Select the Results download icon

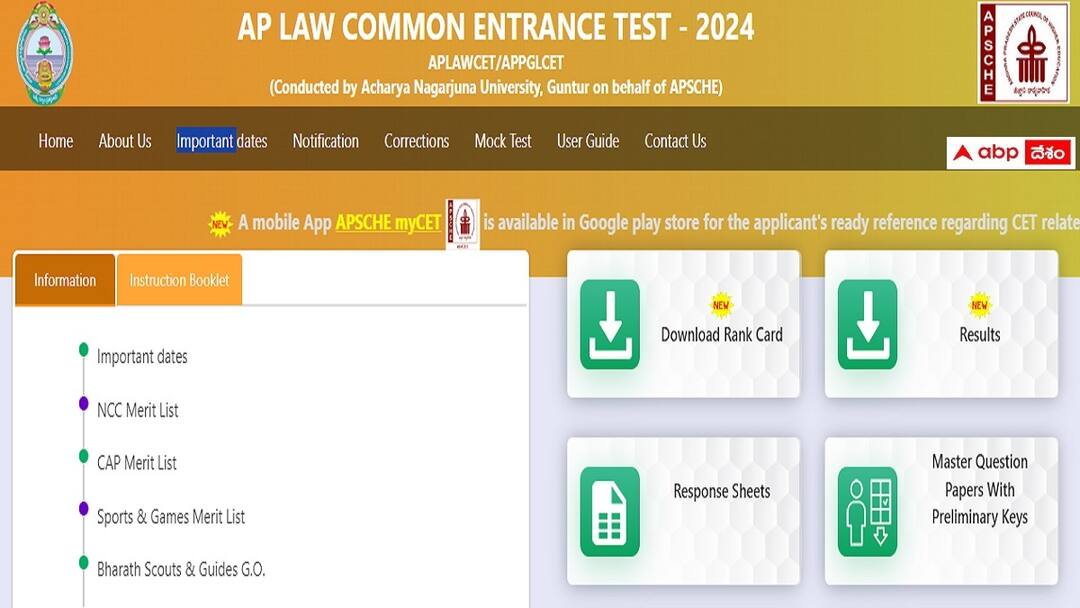870,324
